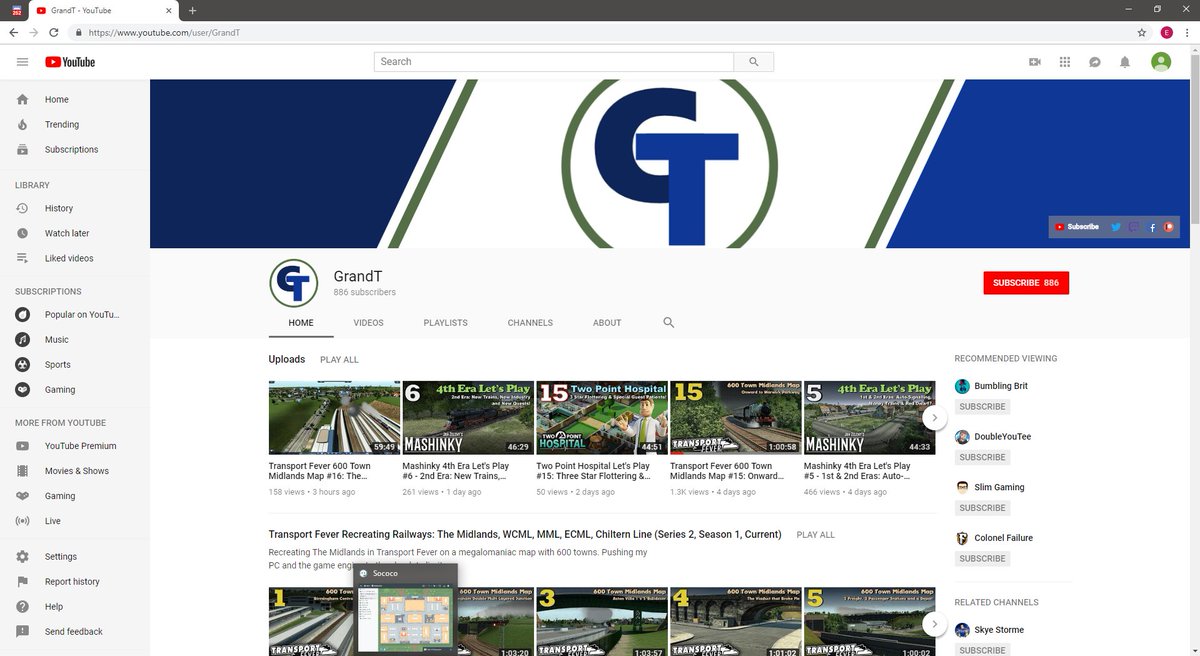Click in the YouTube search field
1200x656 pixels.
click(x=554, y=62)
